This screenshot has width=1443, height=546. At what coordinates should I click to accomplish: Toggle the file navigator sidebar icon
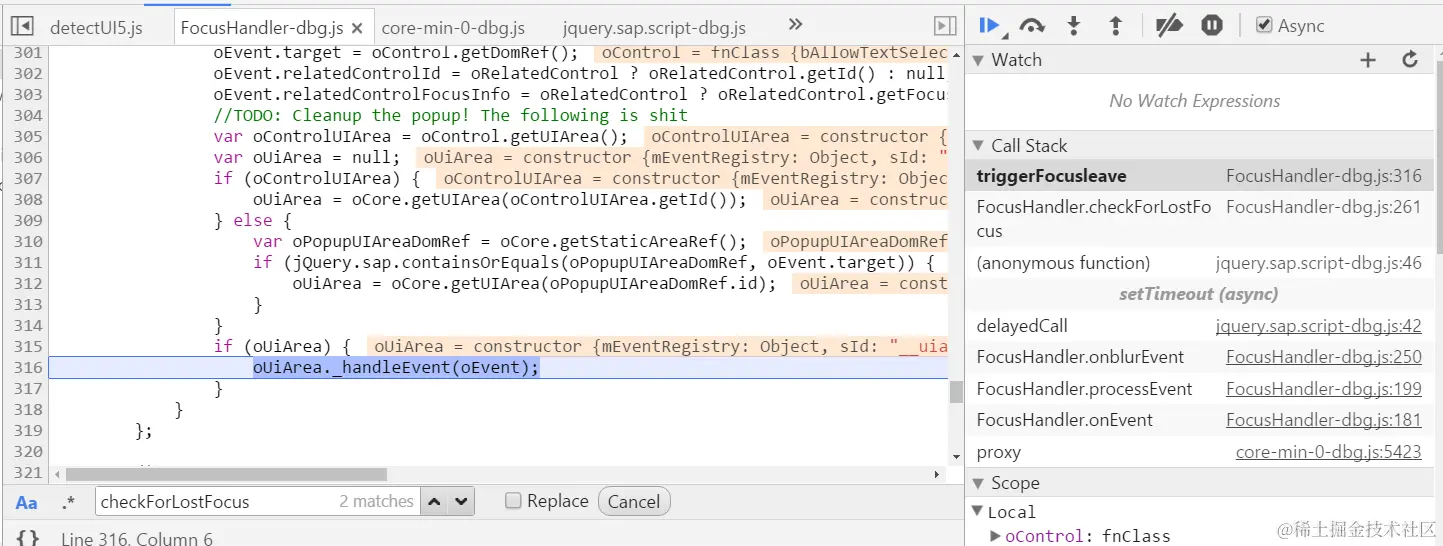coord(23,26)
